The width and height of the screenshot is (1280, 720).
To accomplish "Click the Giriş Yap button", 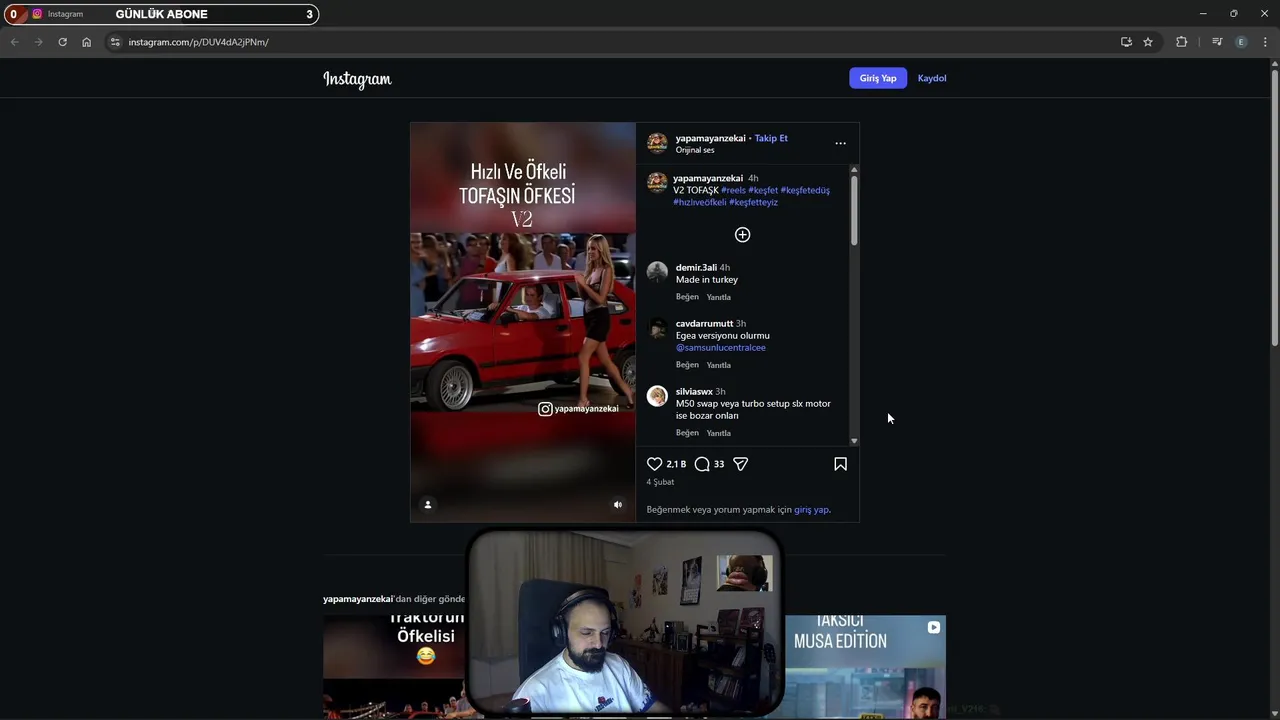I will click(x=878, y=78).
